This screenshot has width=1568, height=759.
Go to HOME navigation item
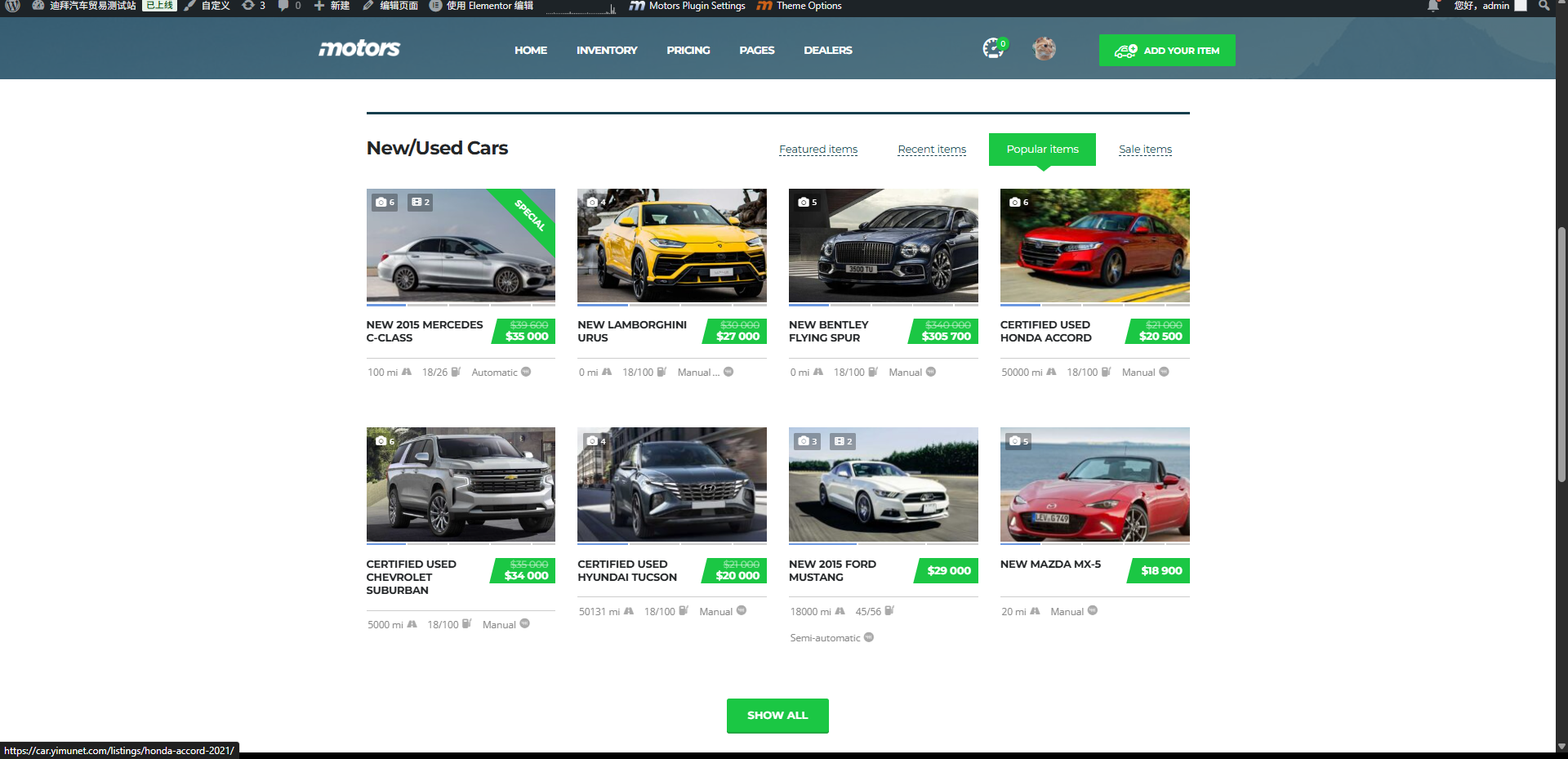click(x=531, y=50)
